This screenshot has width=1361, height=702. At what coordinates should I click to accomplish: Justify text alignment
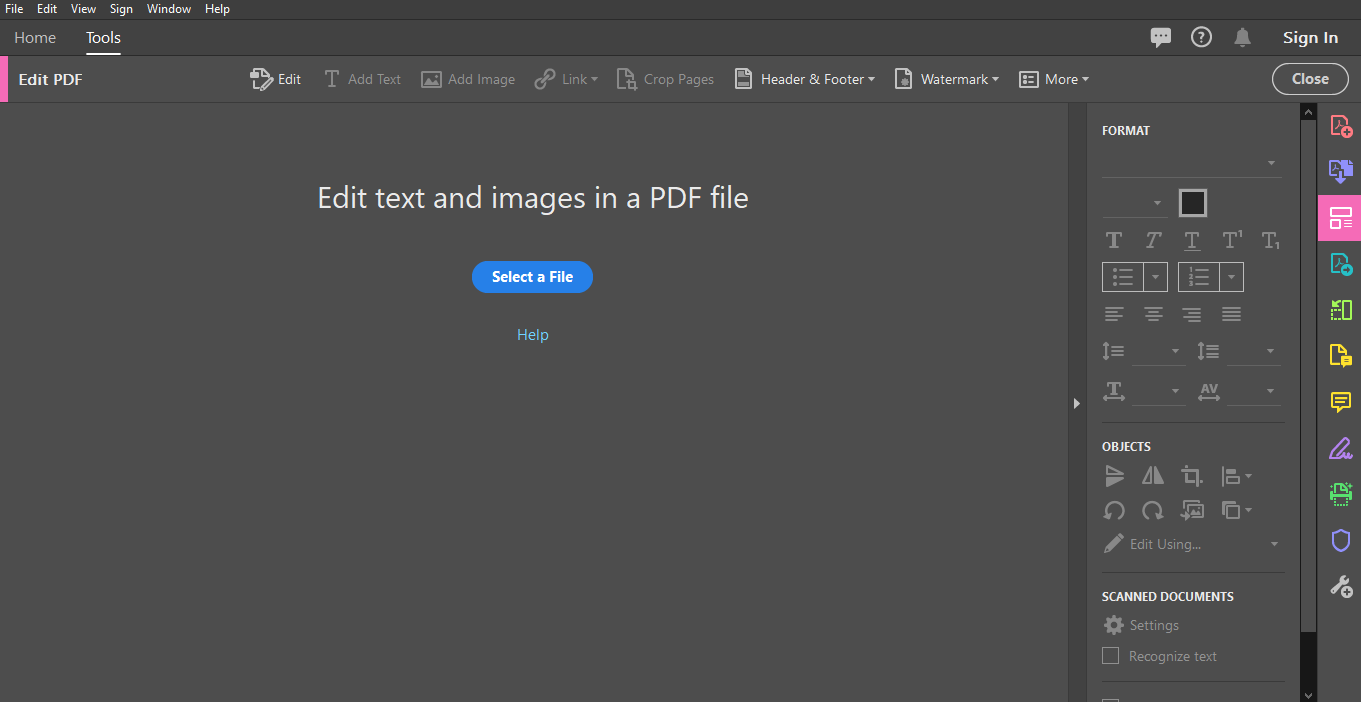pyautogui.click(x=1232, y=314)
